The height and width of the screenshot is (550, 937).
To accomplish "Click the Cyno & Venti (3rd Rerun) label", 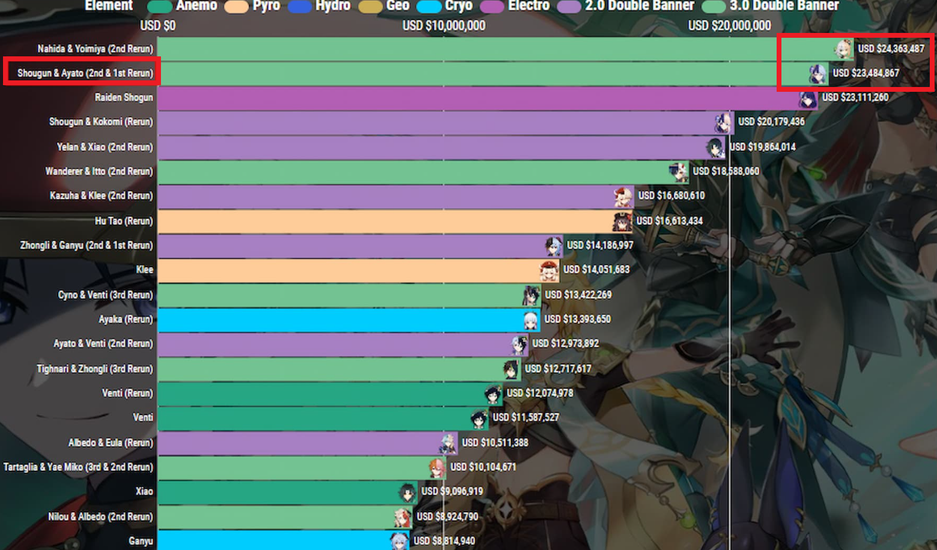I will click(x=106, y=295).
